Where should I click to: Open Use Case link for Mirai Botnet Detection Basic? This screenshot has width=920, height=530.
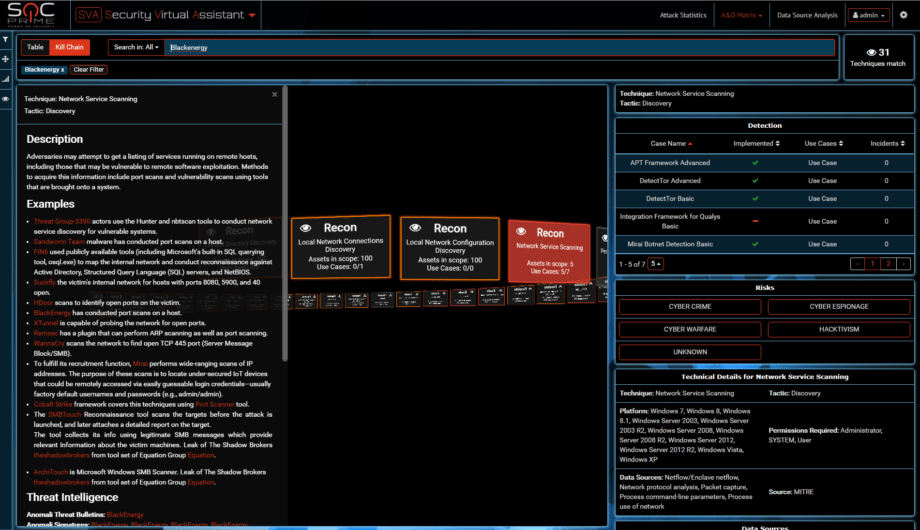822,244
